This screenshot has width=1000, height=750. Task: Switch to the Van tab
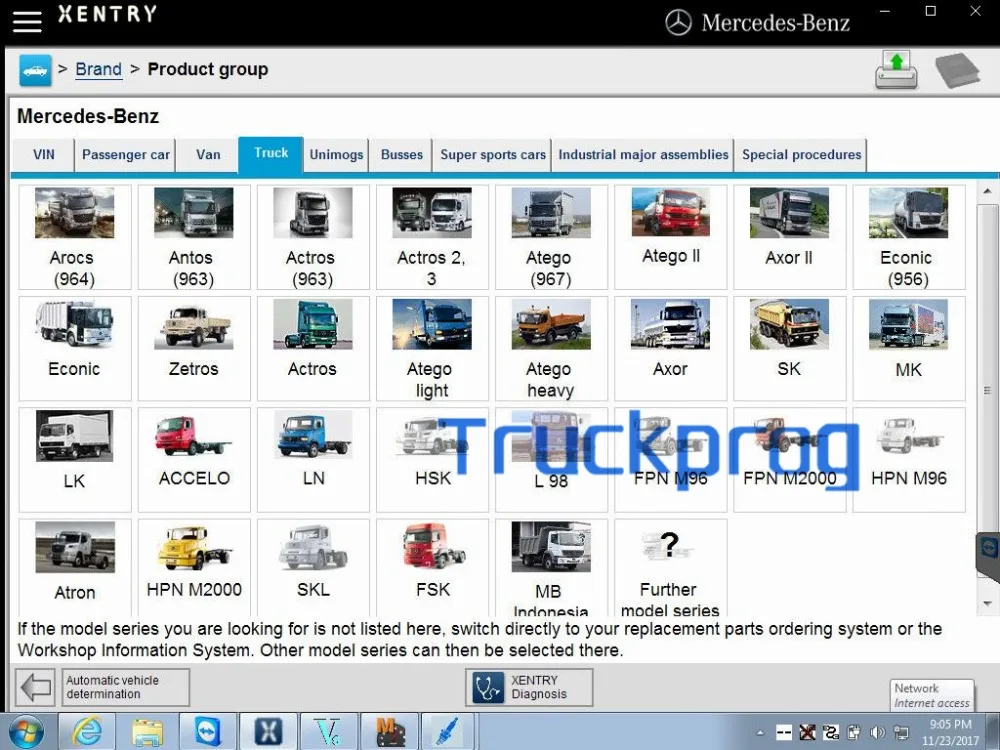(208, 155)
